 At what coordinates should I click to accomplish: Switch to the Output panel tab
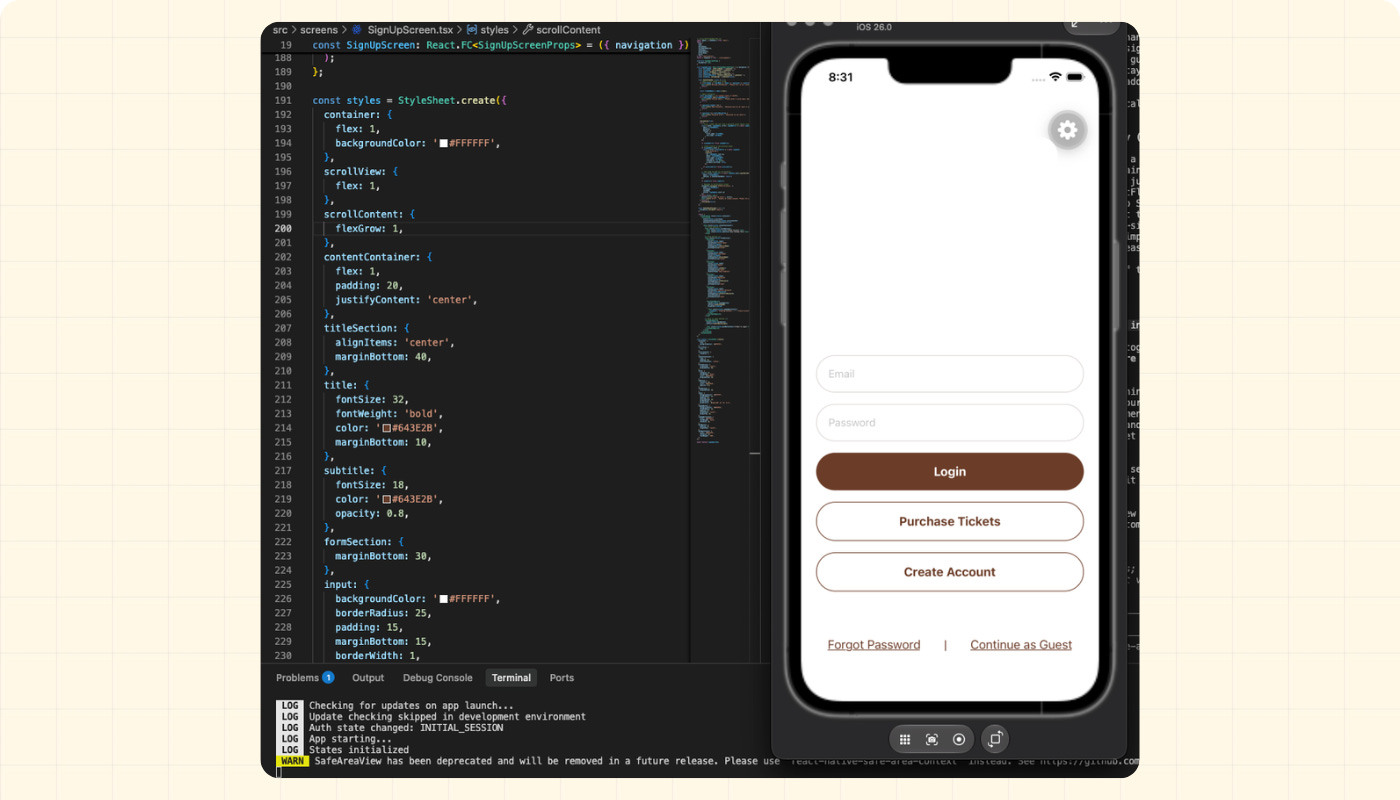(x=368, y=678)
